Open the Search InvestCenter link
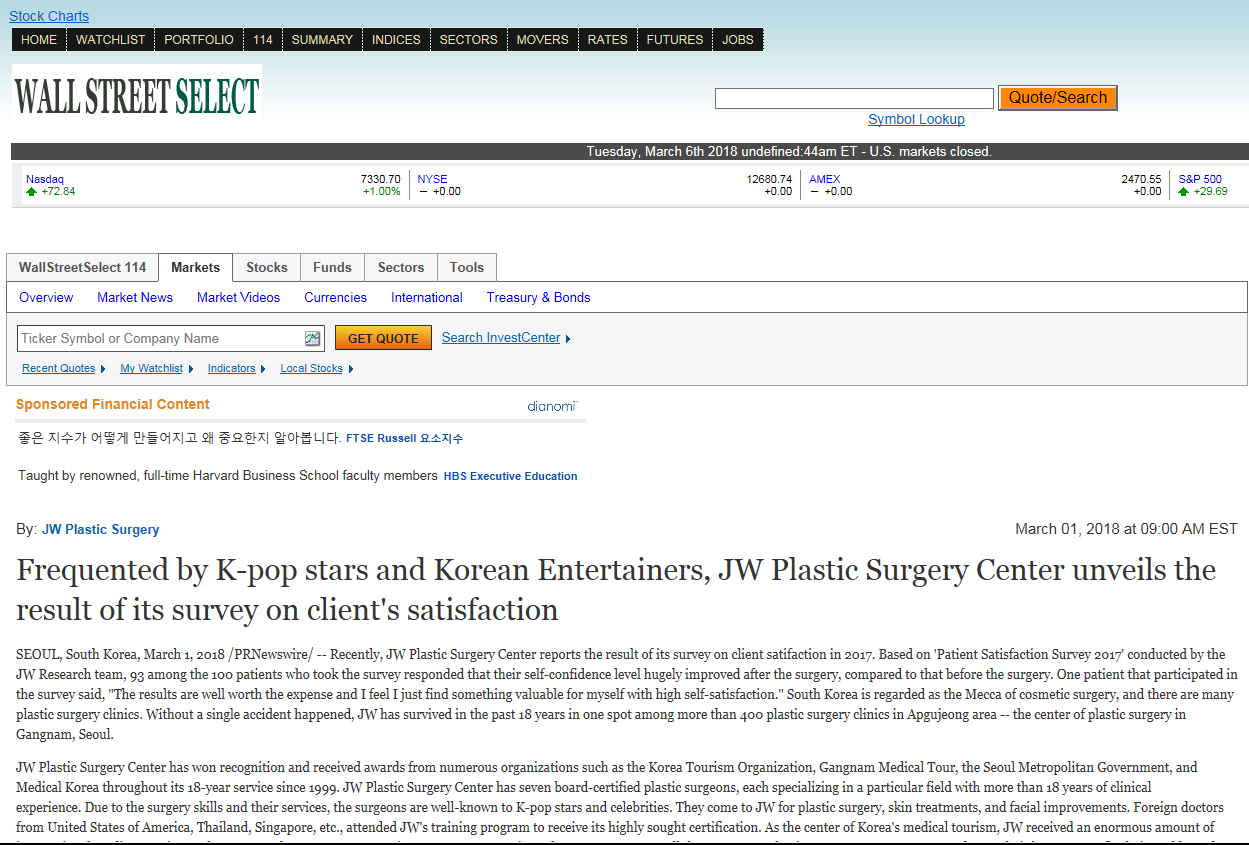 pyautogui.click(x=501, y=338)
